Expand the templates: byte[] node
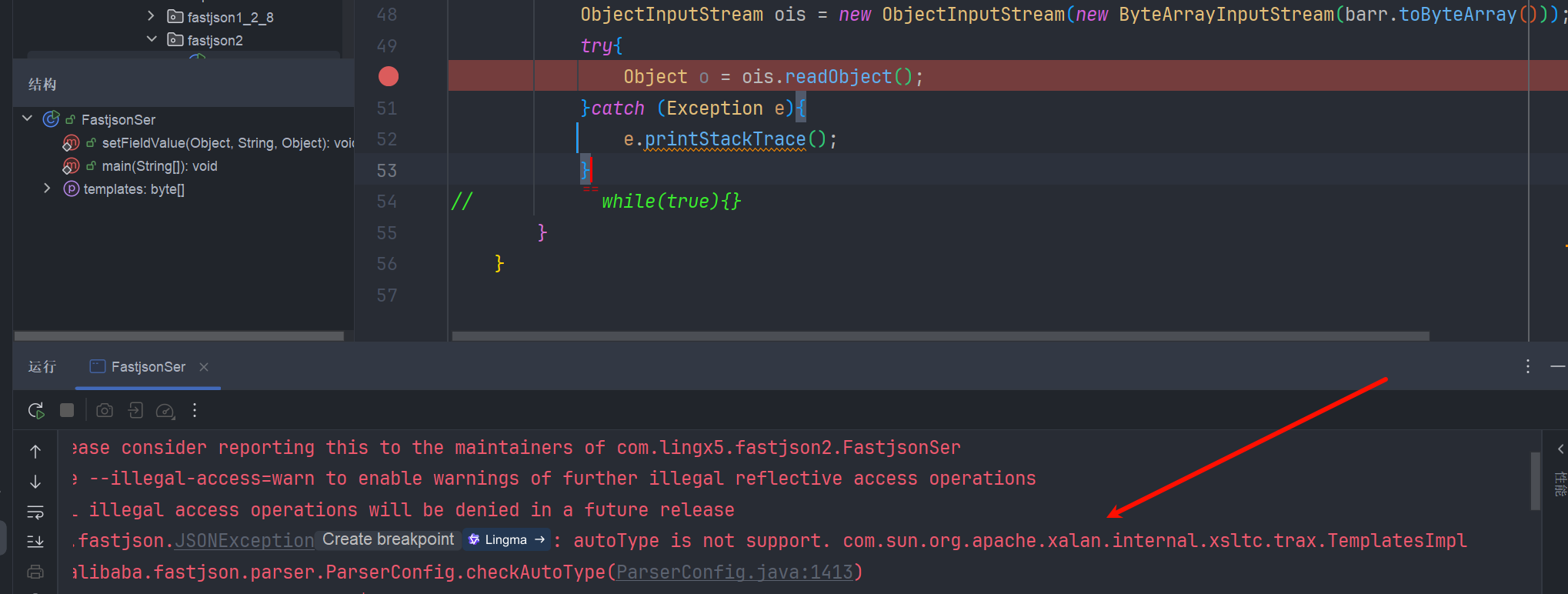 click(47, 189)
